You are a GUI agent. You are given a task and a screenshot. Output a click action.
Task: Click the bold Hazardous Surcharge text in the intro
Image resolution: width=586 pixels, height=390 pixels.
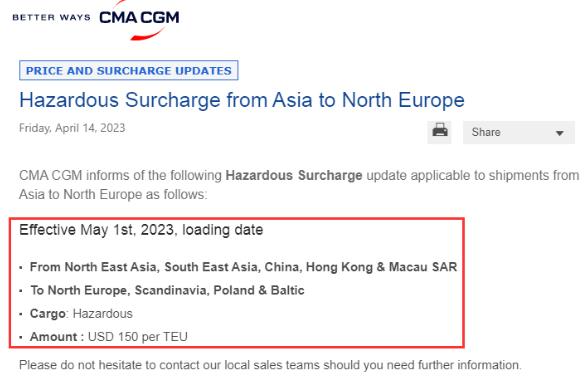point(294,175)
